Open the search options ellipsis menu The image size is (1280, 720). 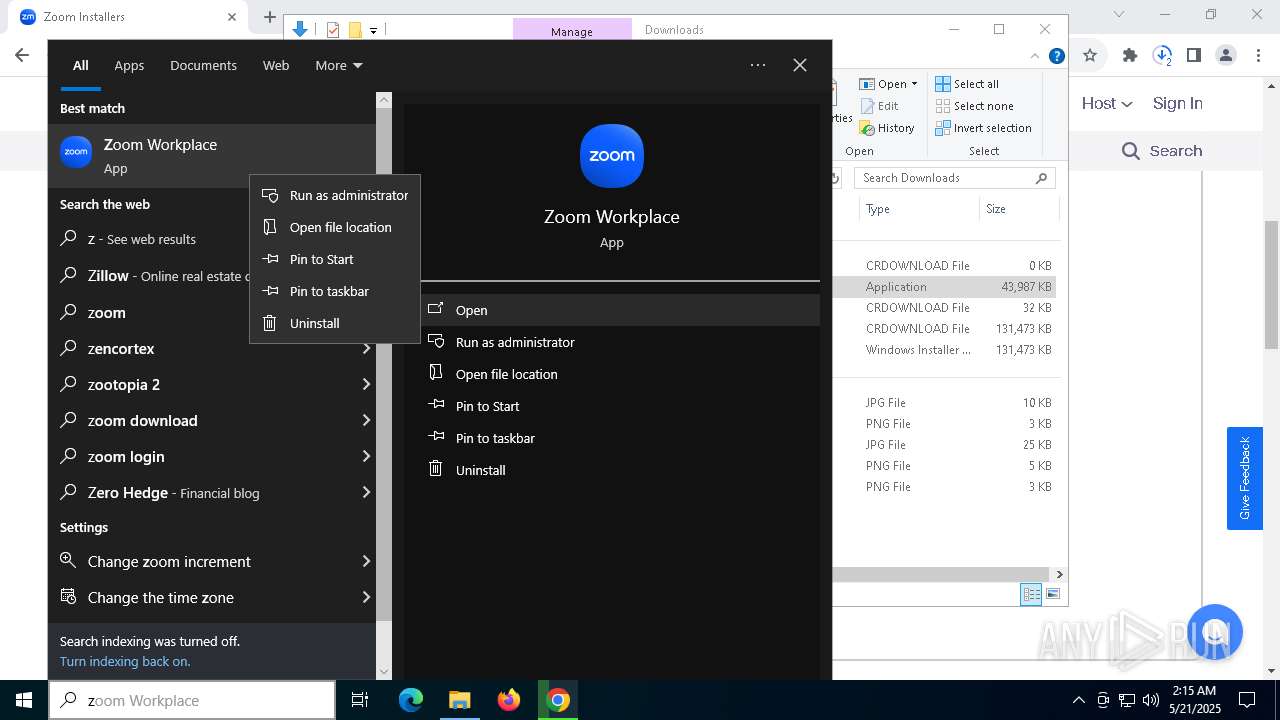click(758, 65)
